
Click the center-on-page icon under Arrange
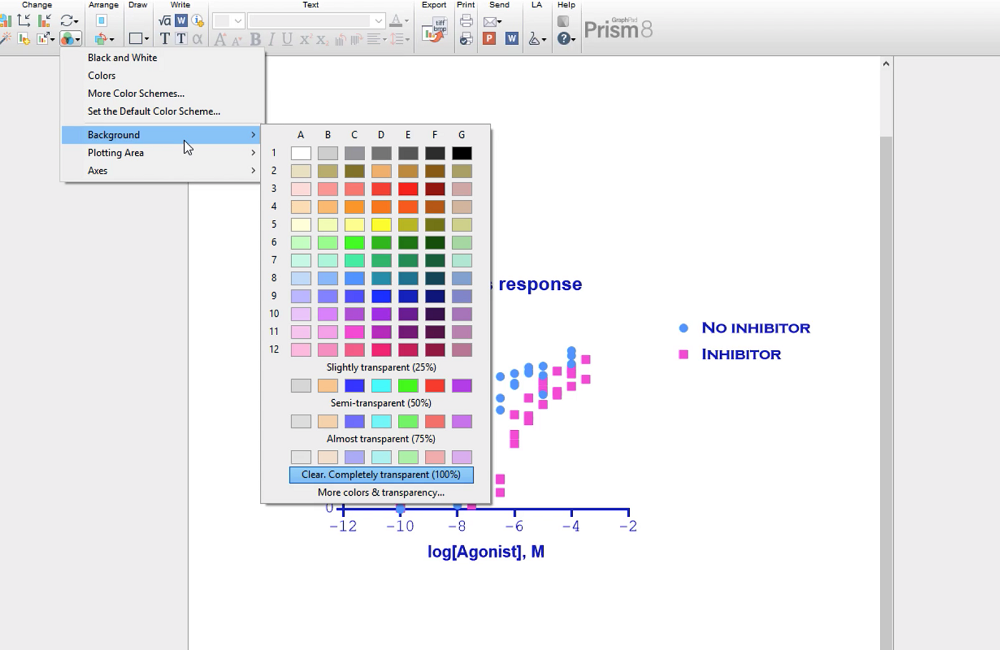(x=101, y=20)
